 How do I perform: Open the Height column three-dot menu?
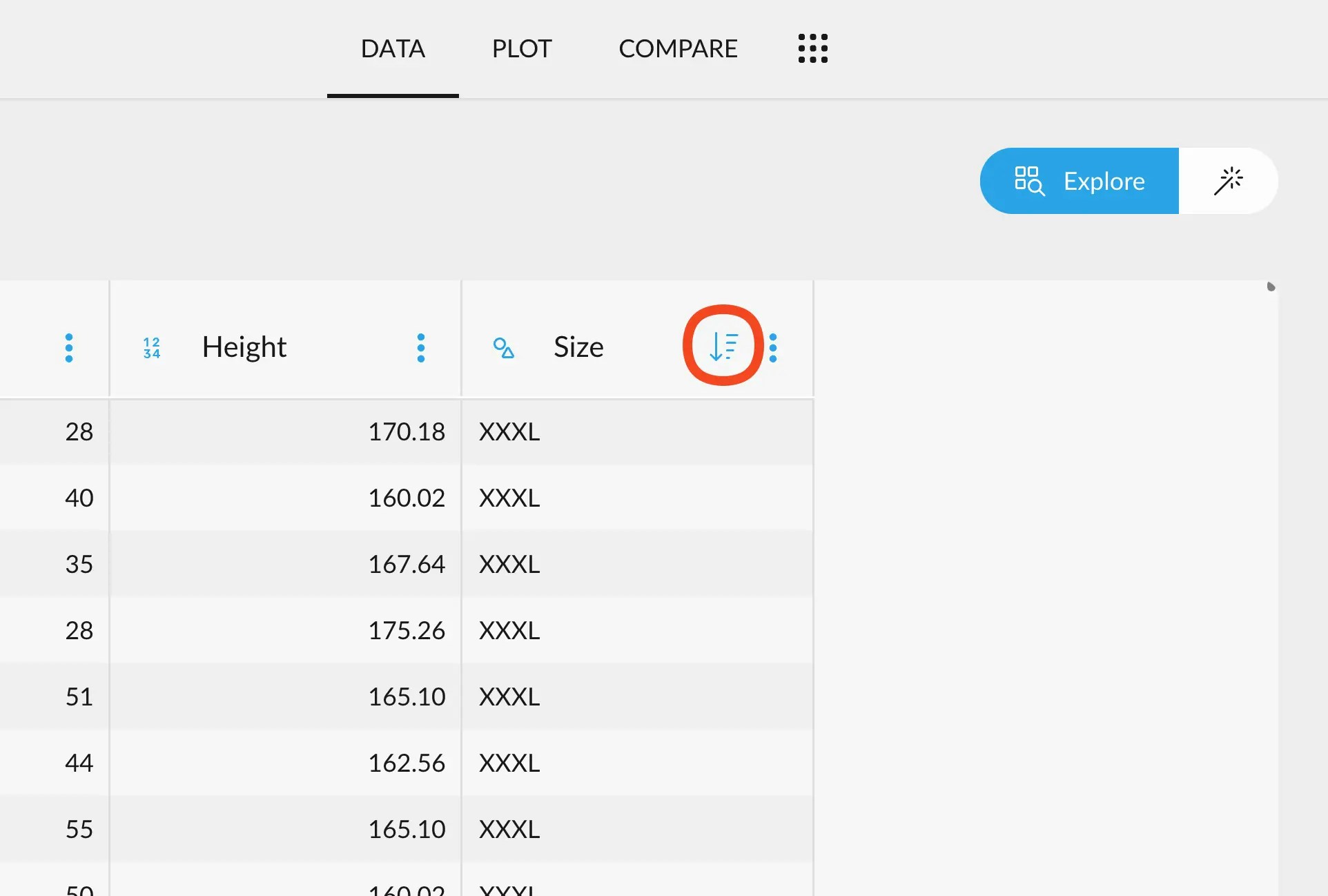(x=421, y=347)
